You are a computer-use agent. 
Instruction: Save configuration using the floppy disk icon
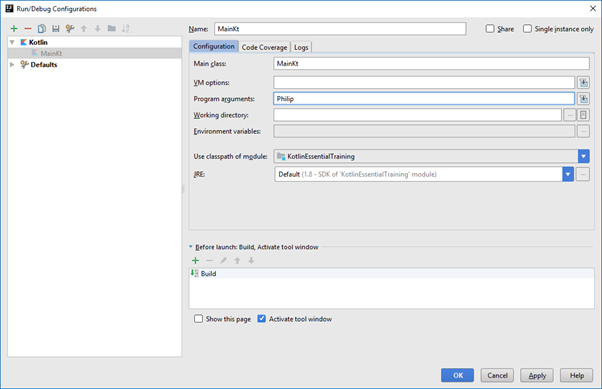[56, 28]
